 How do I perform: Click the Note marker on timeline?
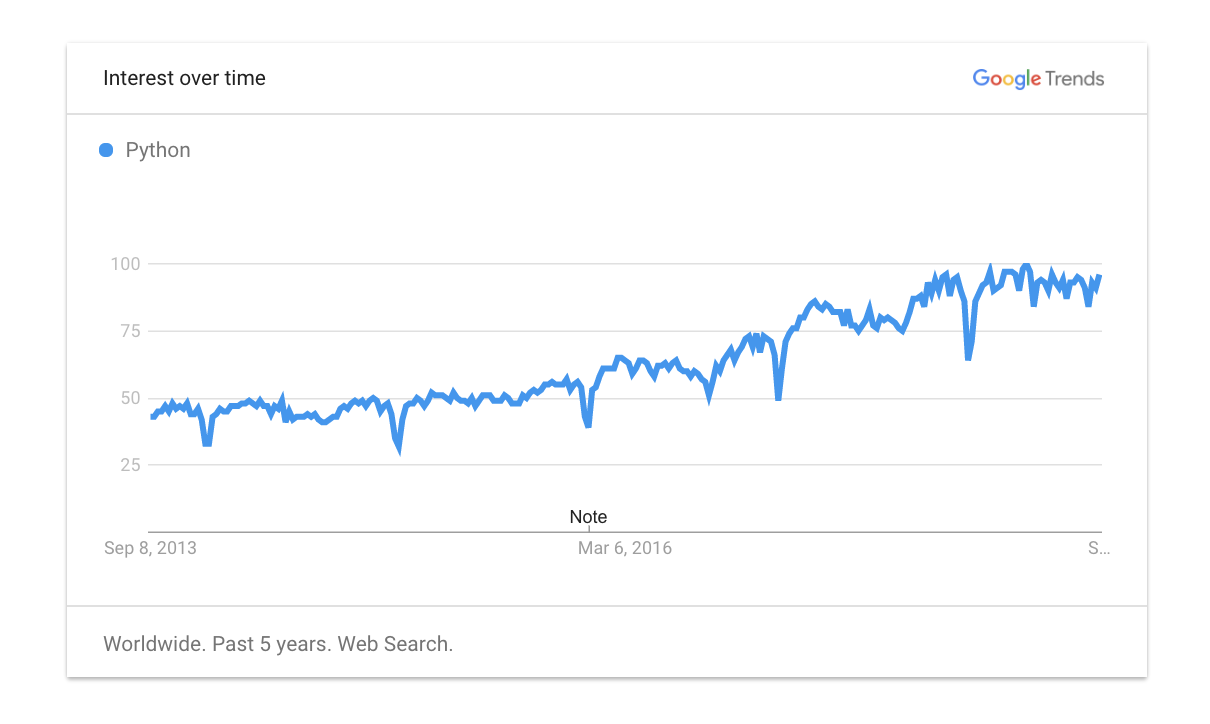pos(588,517)
